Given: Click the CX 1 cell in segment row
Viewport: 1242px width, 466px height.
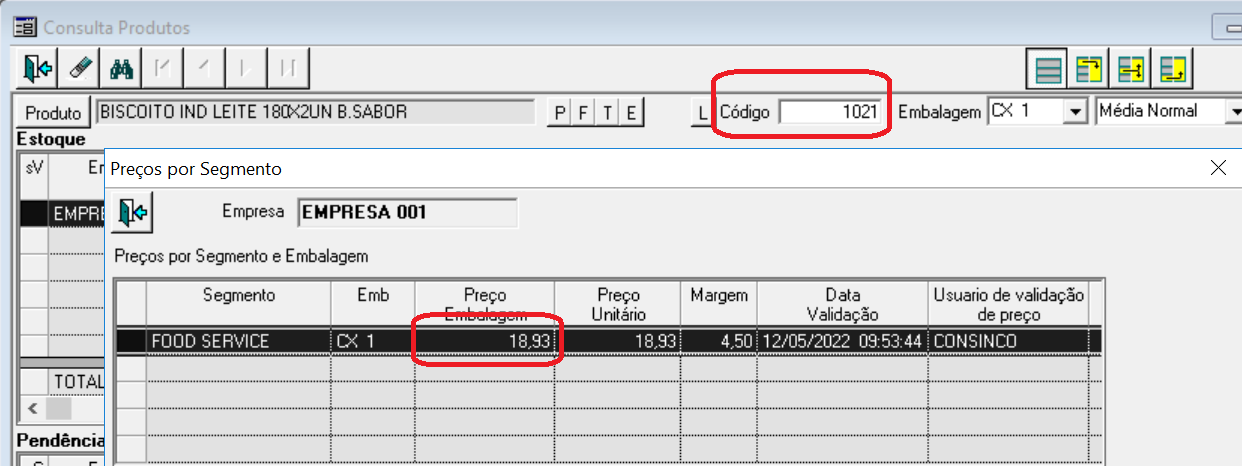Looking at the screenshot, I should (x=373, y=341).
